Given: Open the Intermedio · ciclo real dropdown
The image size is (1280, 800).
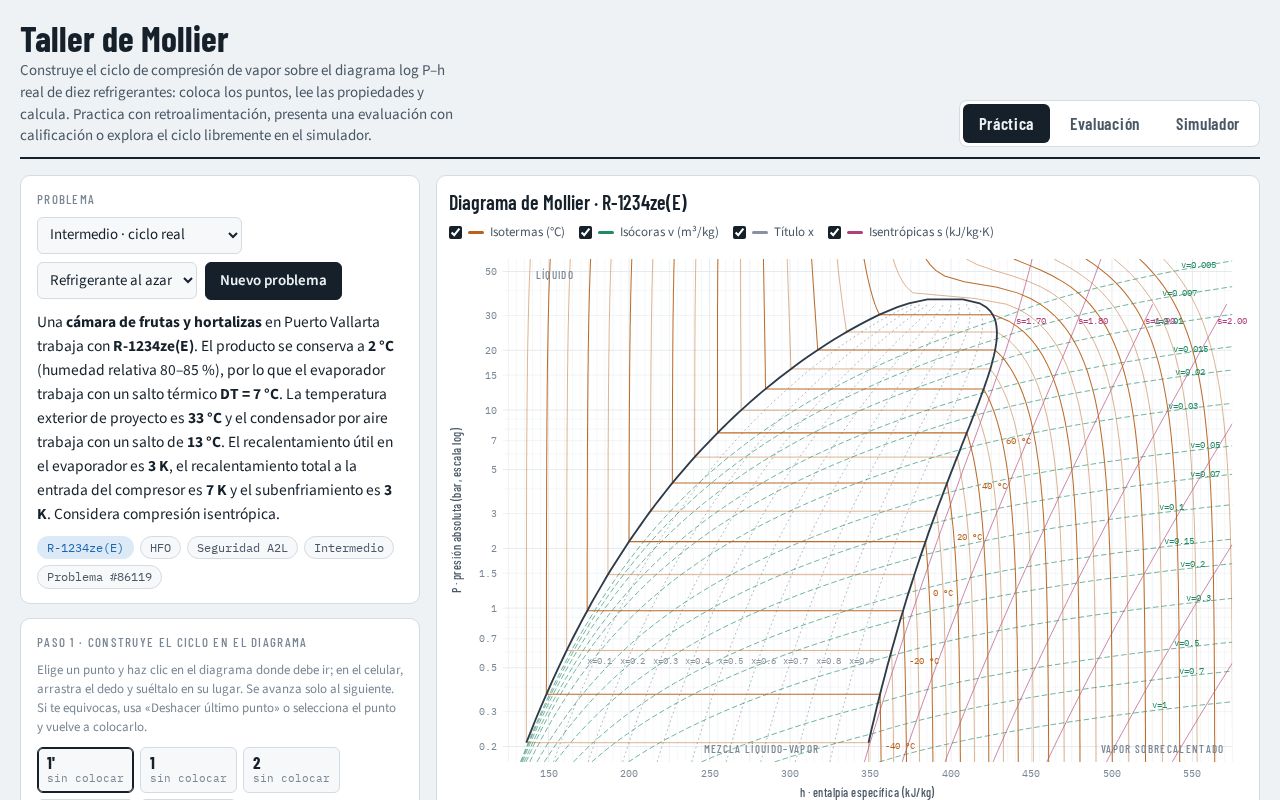Looking at the screenshot, I should coord(139,235).
